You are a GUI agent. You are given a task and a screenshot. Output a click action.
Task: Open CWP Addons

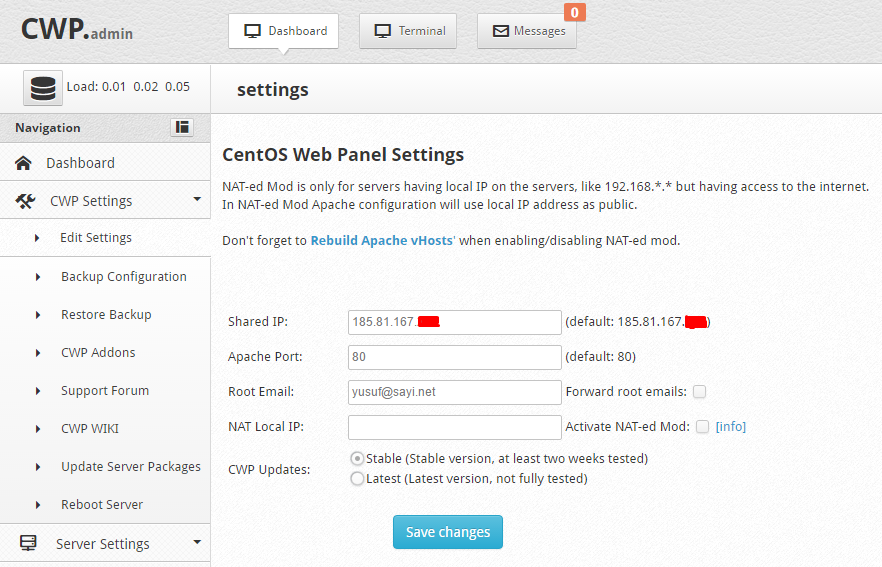98,353
